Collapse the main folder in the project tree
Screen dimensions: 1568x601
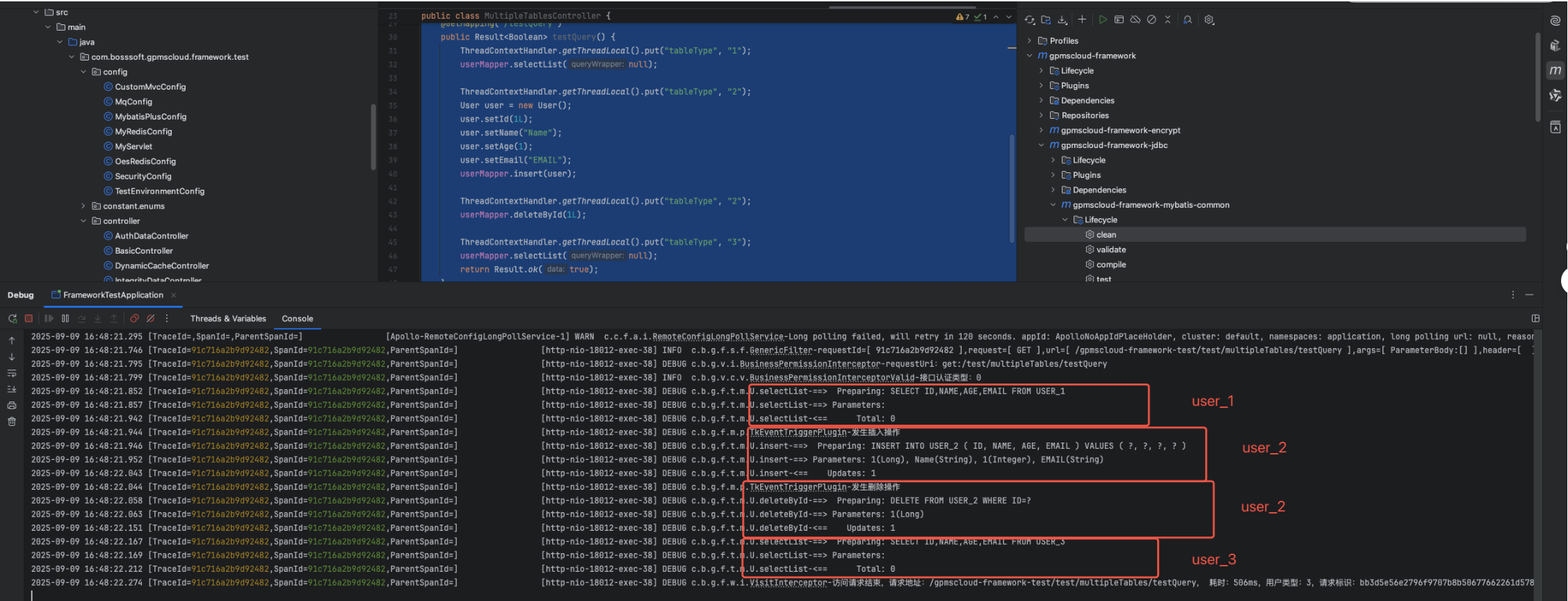pos(48,27)
